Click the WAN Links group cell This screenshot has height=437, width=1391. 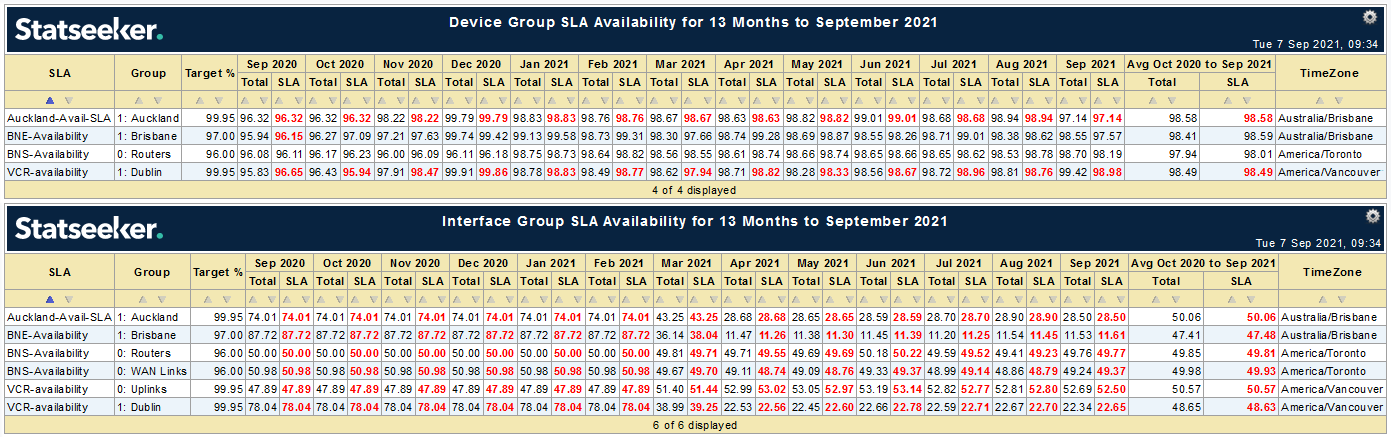pos(154,370)
